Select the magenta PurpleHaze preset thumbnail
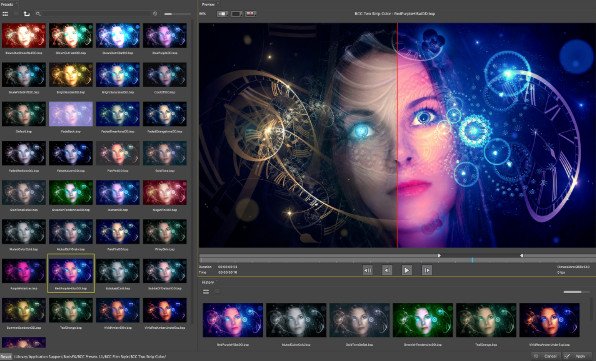The width and height of the screenshot is (596, 361). 24,271
